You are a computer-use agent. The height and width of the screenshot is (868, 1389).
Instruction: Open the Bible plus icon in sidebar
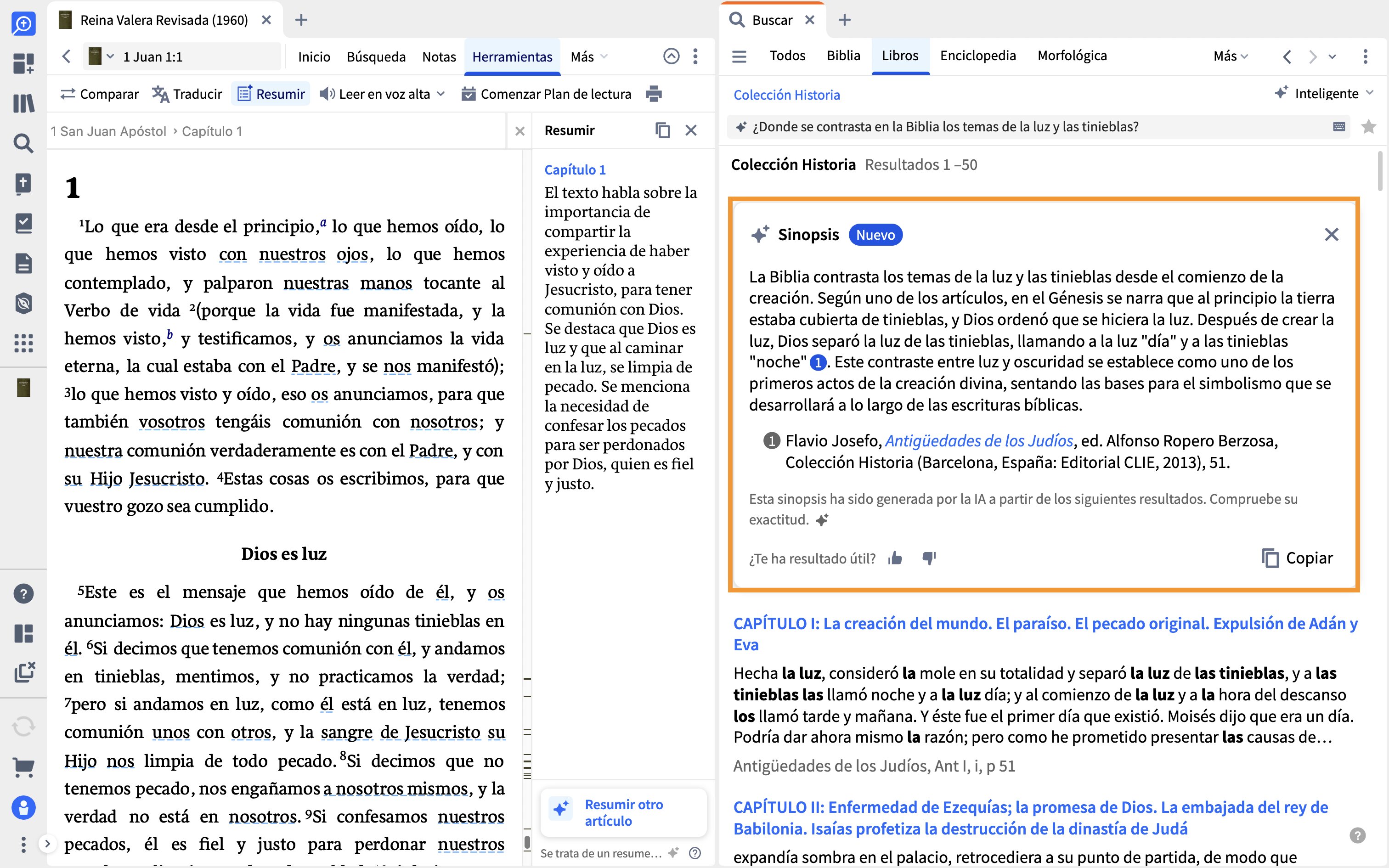[23, 184]
